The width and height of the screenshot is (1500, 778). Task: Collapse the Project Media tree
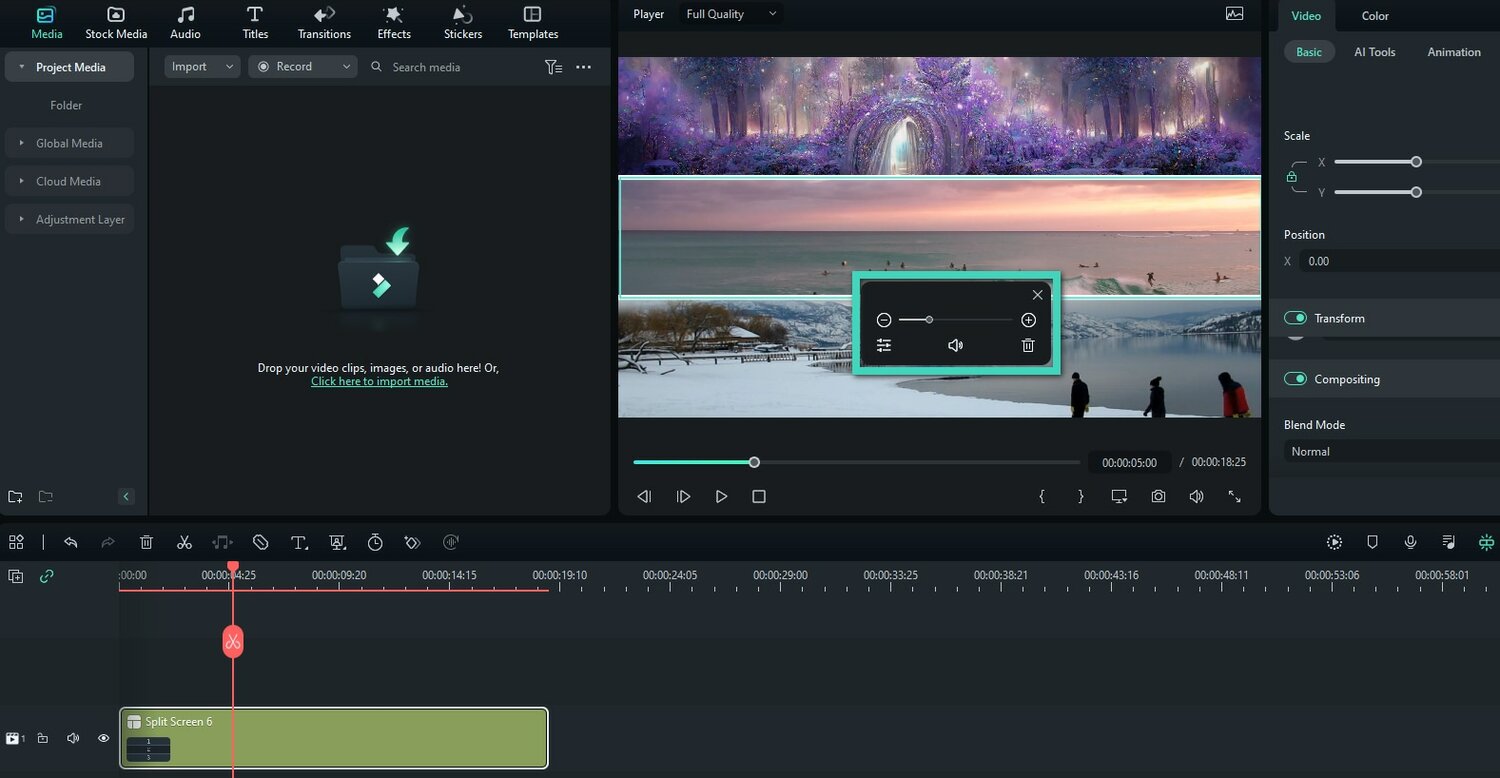click(x=21, y=67)
